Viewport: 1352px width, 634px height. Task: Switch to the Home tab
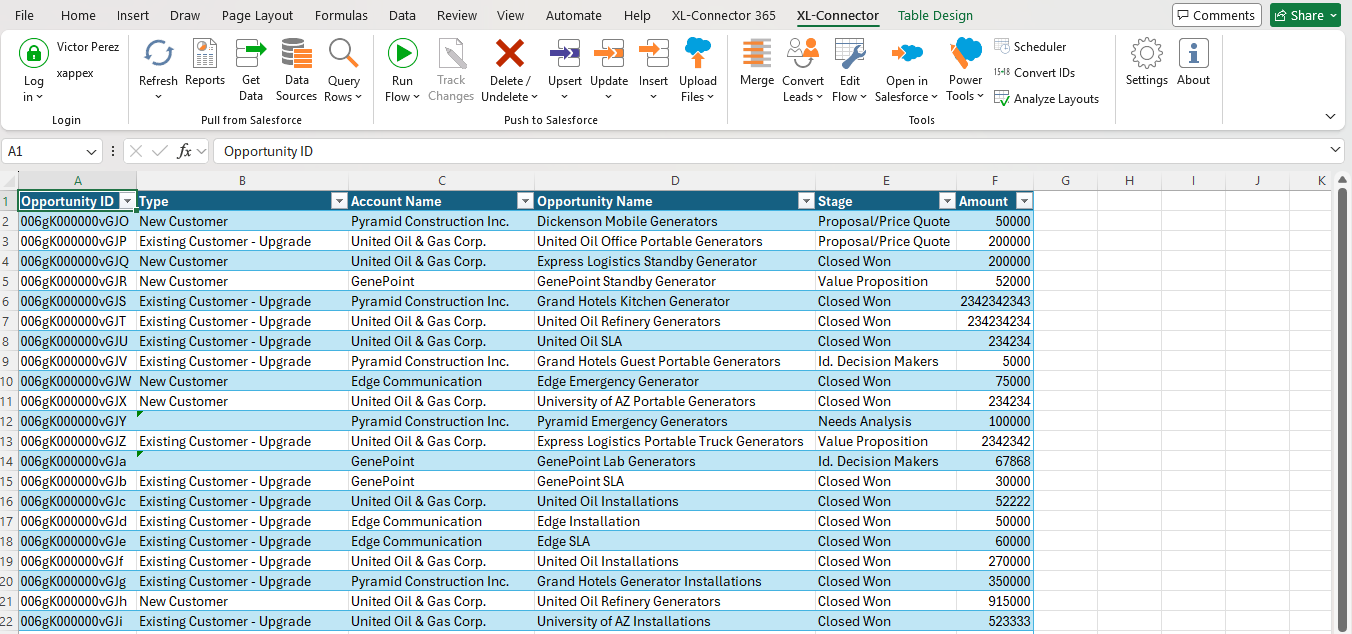tap(78, 15)
